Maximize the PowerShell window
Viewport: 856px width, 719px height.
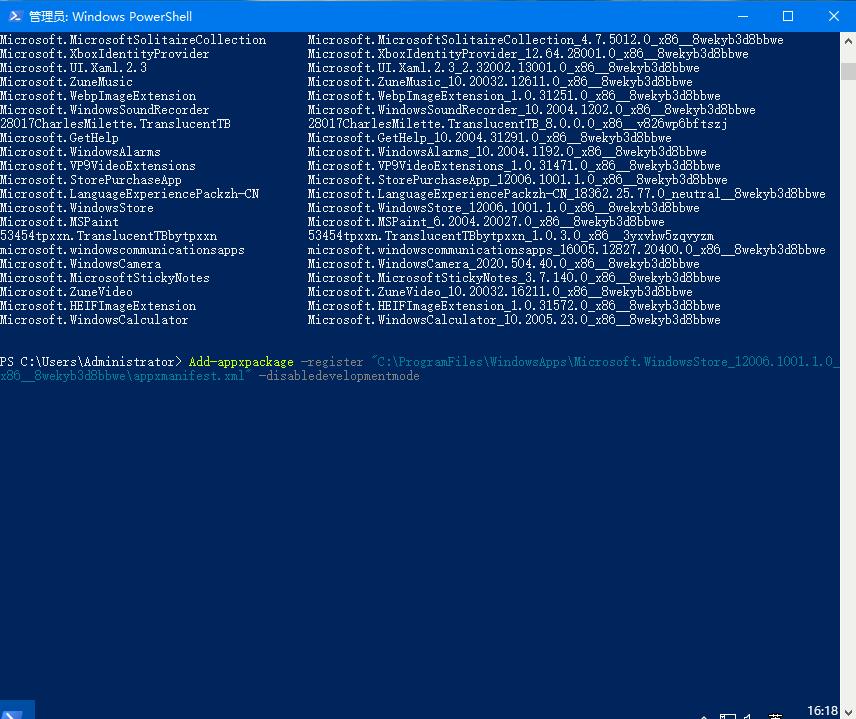788,16
